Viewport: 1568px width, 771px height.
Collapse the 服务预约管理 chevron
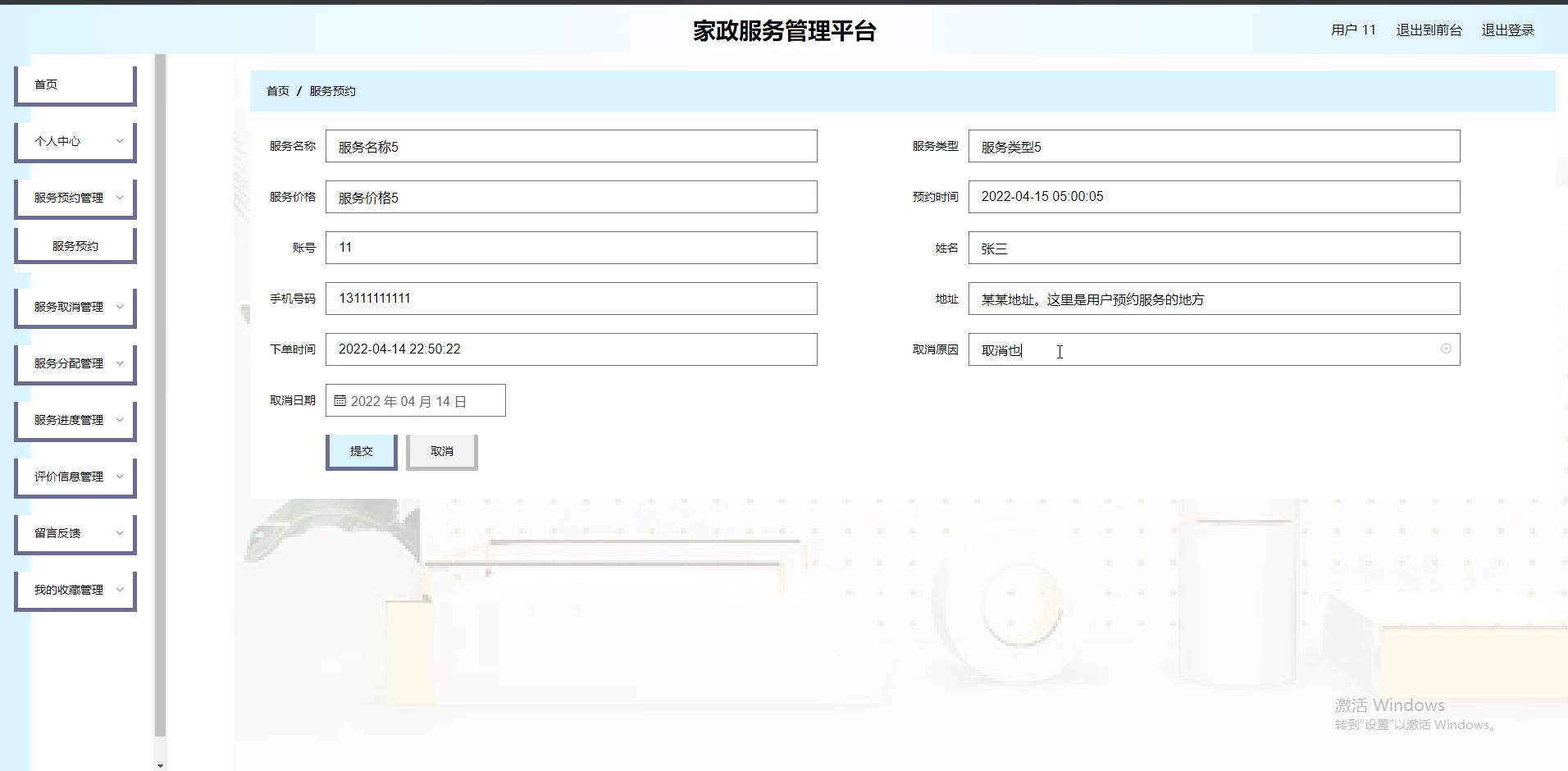click(120, 198)
